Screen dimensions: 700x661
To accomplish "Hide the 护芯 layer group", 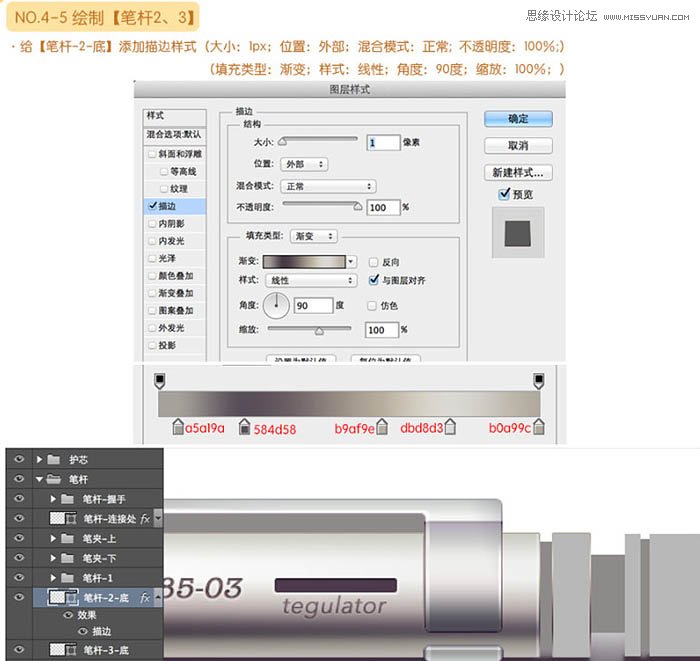I will (x=19, y=459).
